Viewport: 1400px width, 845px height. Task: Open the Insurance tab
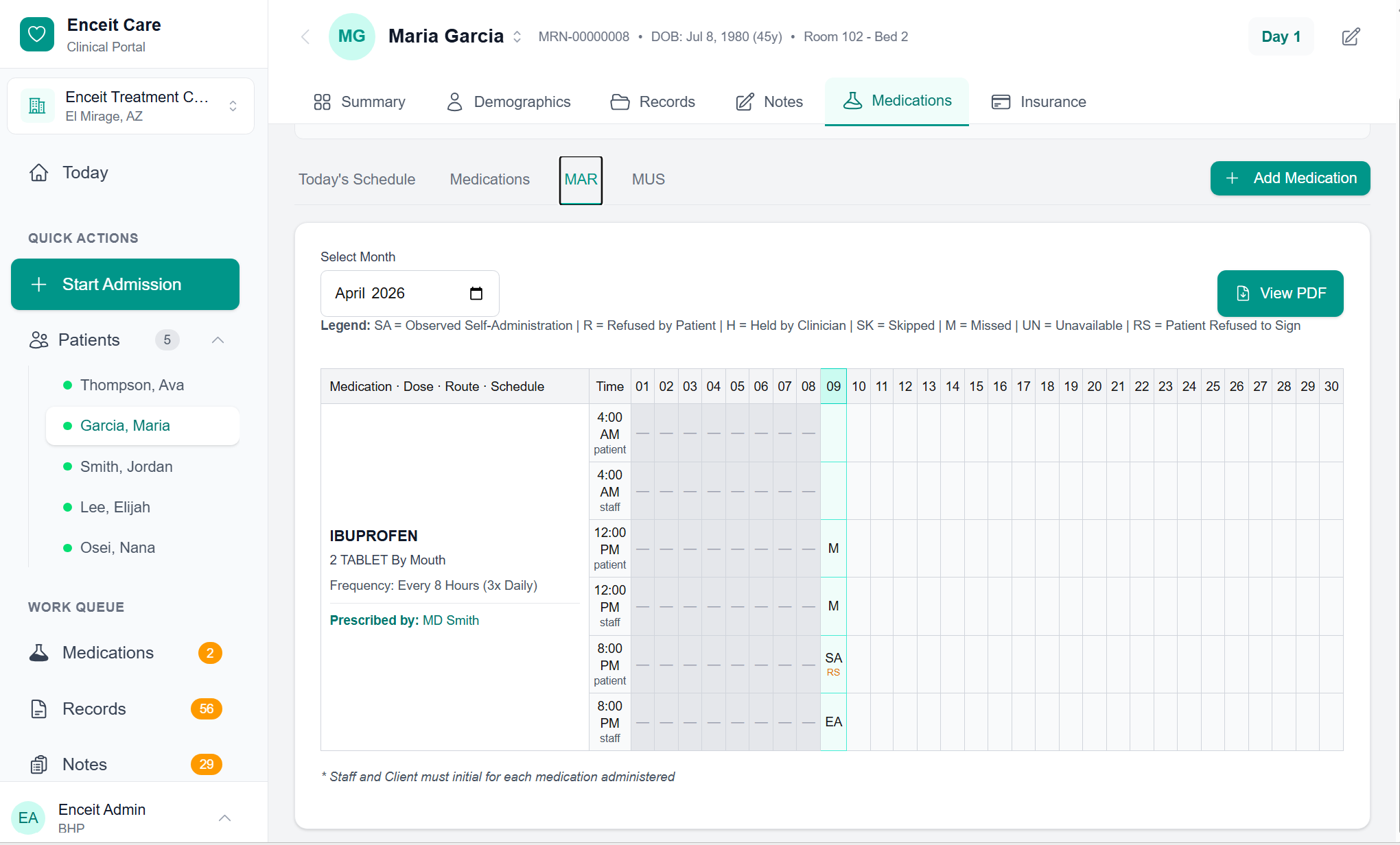1039,102
